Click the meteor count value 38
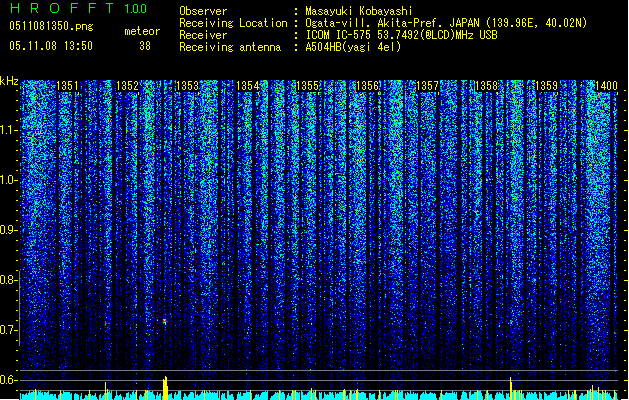629x400 pixels. [145, 46]
